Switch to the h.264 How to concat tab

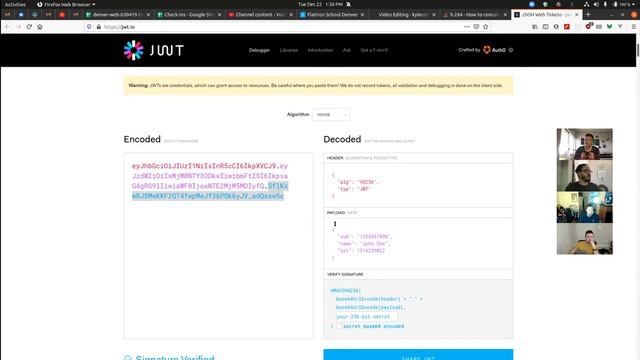476,14
